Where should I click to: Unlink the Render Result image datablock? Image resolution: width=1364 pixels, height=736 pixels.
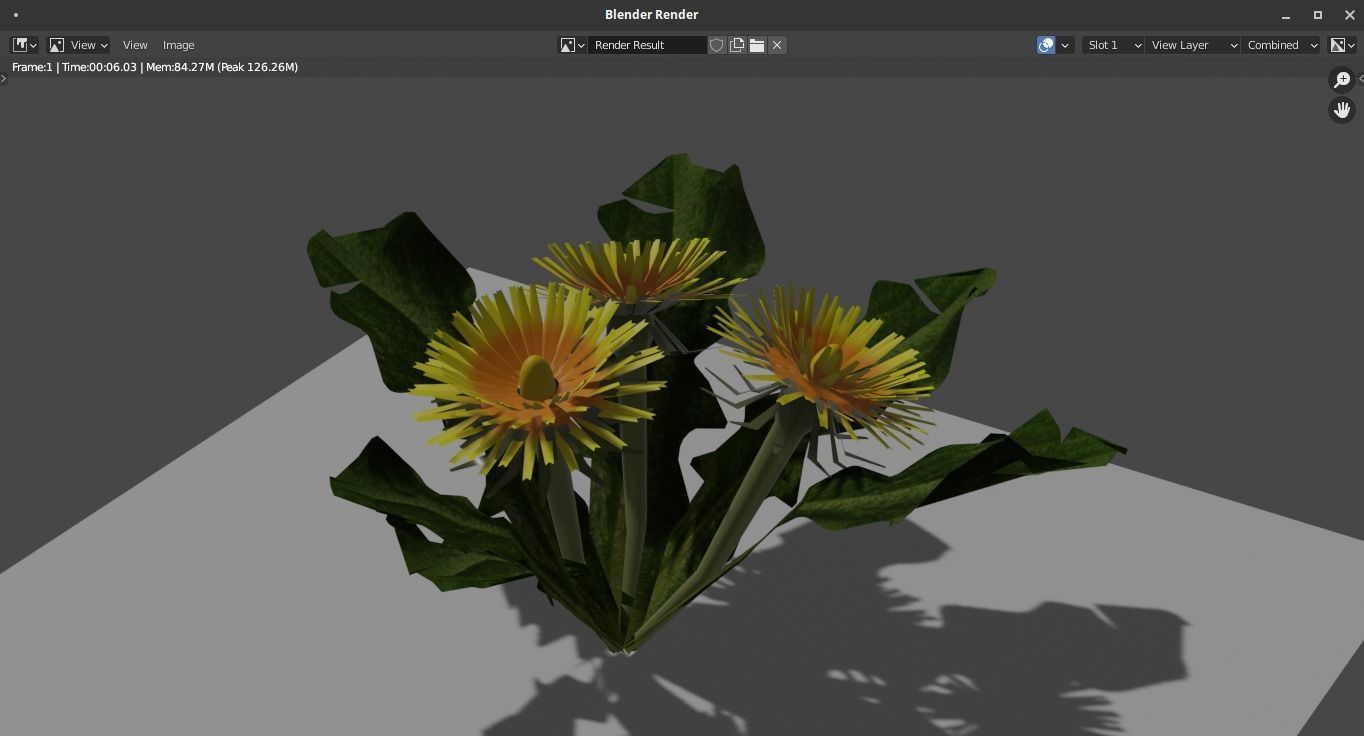777,45
